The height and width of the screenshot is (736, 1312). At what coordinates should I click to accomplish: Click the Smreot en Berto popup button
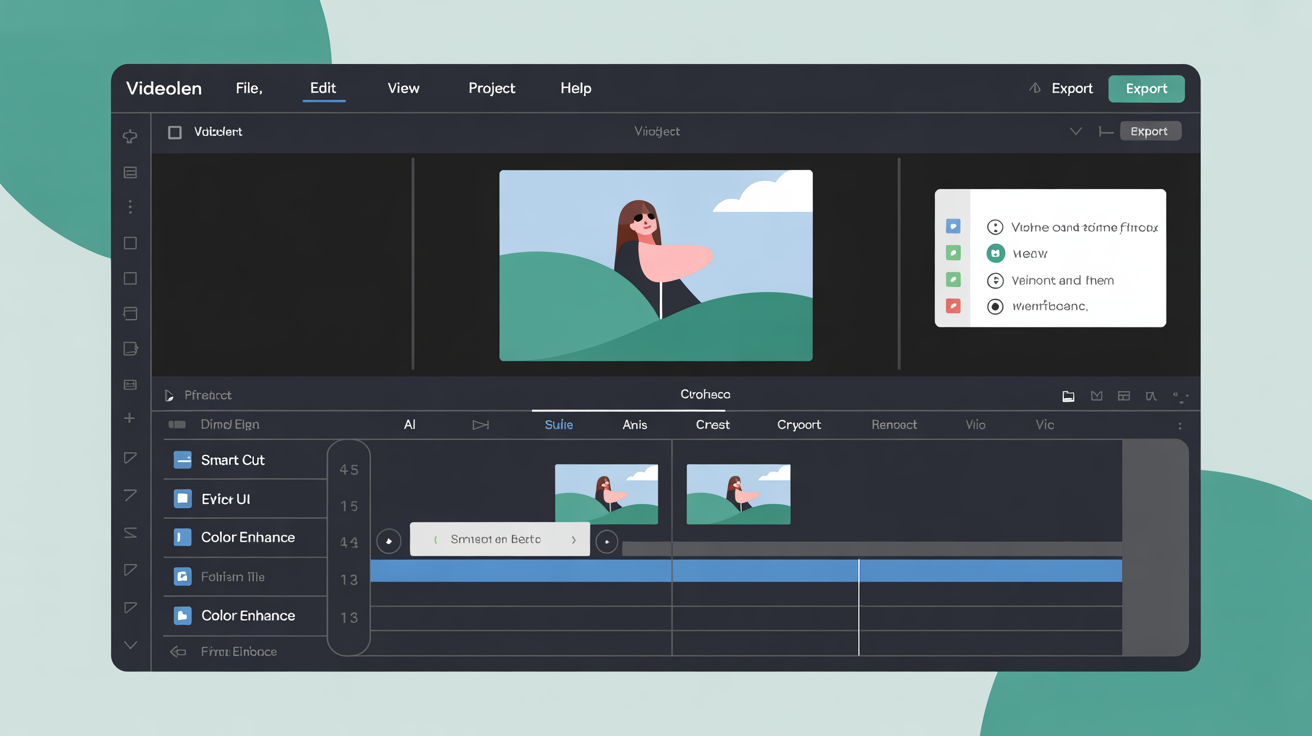[x=500, y=540]
